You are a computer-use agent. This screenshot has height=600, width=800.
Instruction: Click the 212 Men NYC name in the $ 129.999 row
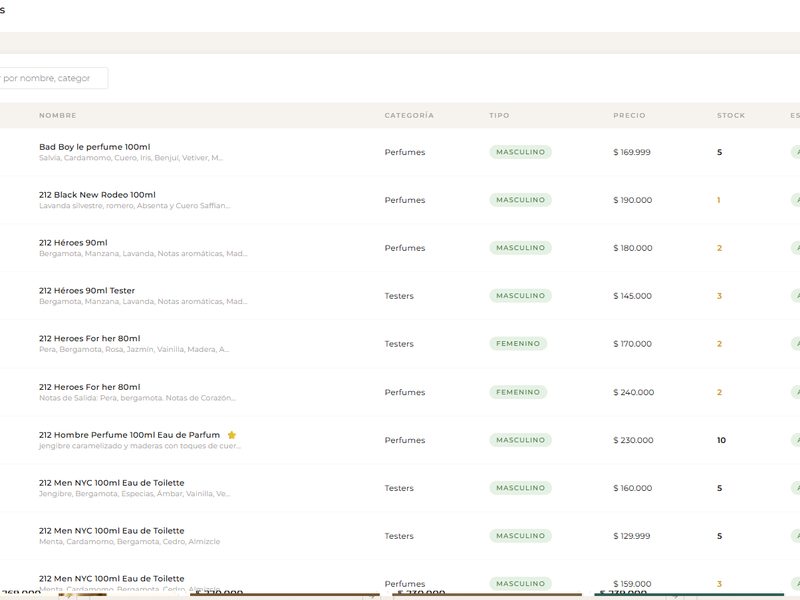coord(111,531)
